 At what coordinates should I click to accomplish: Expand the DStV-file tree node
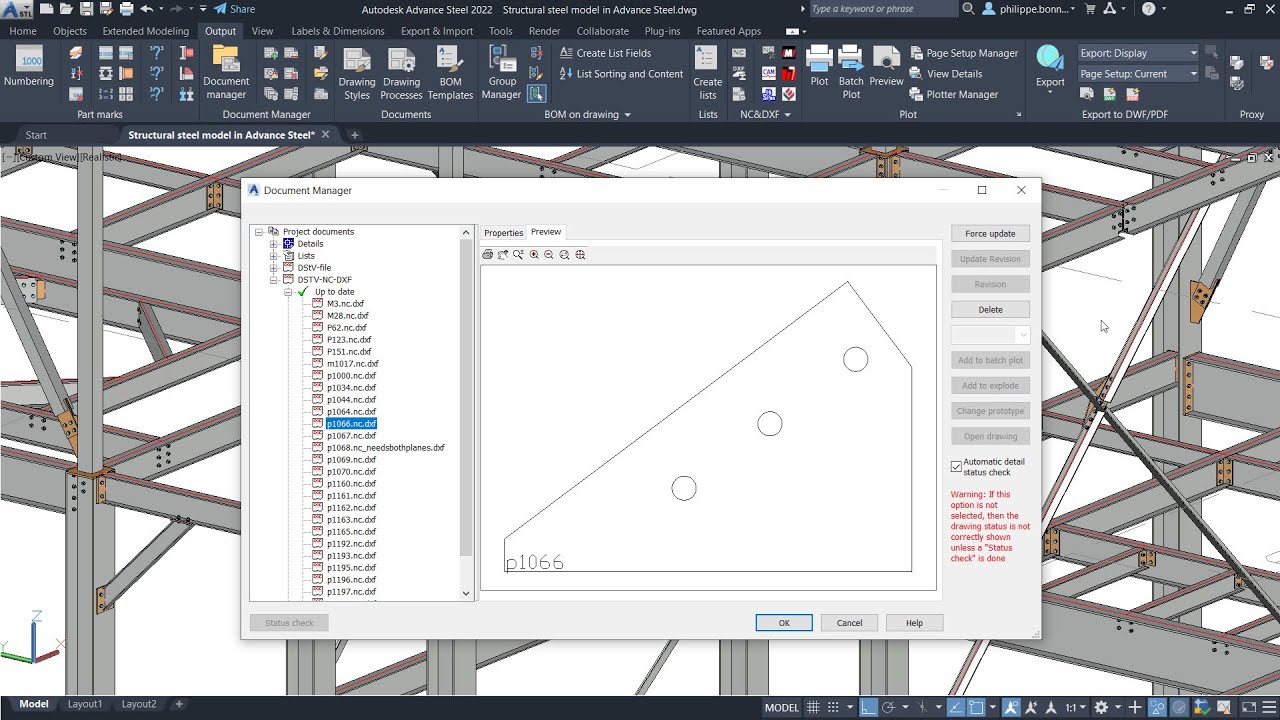point(273,268)
